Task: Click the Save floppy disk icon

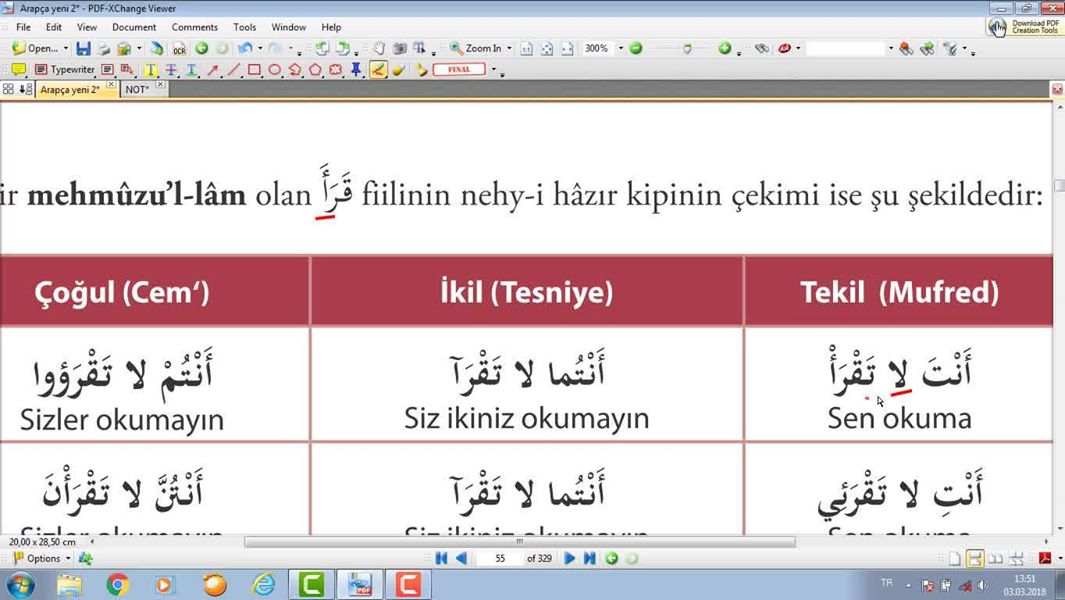Action: coord(84,49)
